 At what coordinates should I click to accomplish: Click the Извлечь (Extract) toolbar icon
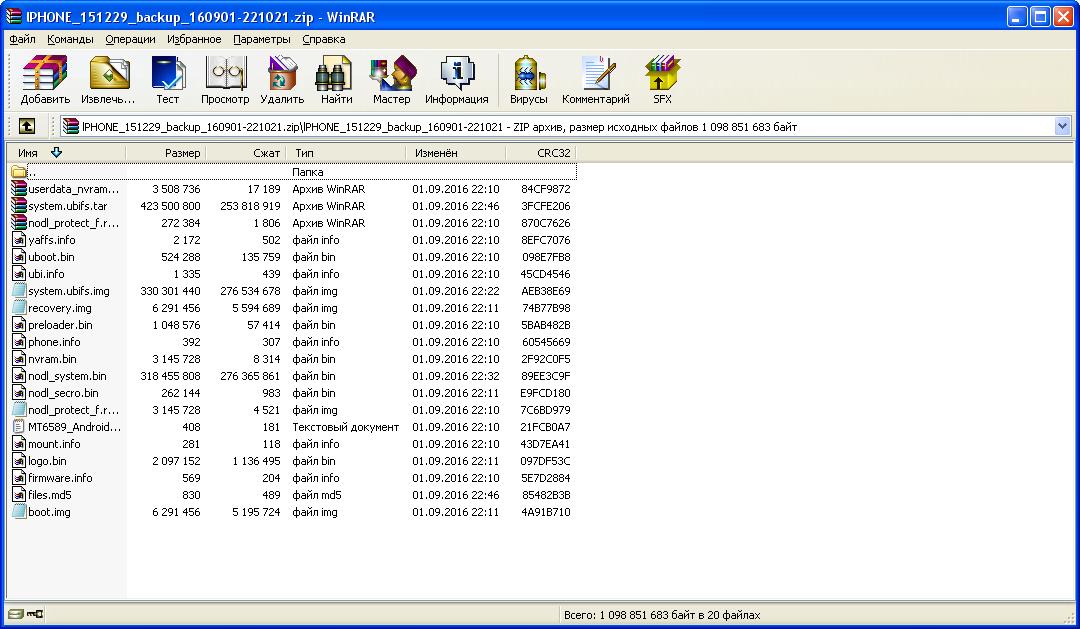pos(108,80)
